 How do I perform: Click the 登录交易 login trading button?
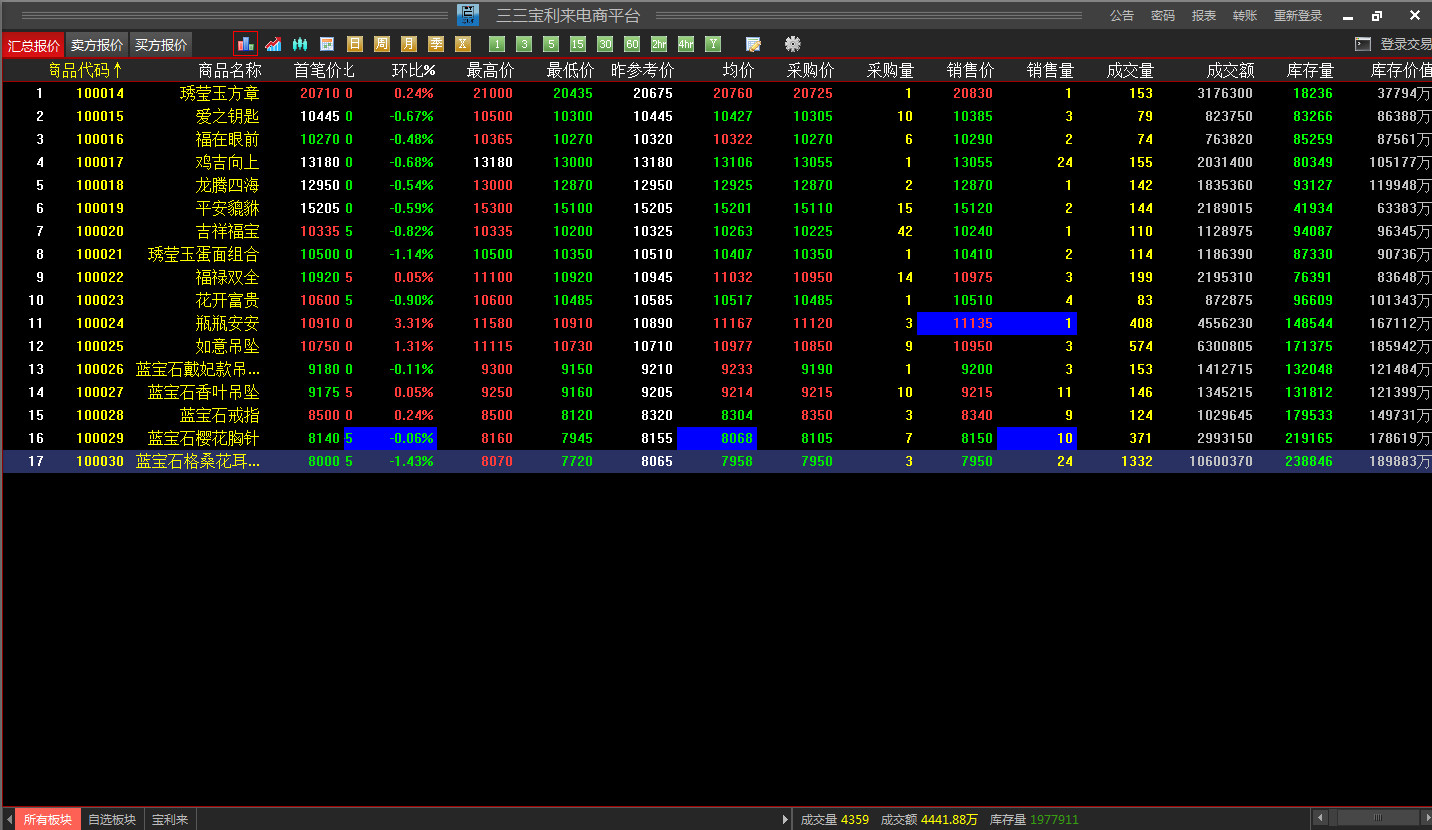click(x=1405, y=44)
